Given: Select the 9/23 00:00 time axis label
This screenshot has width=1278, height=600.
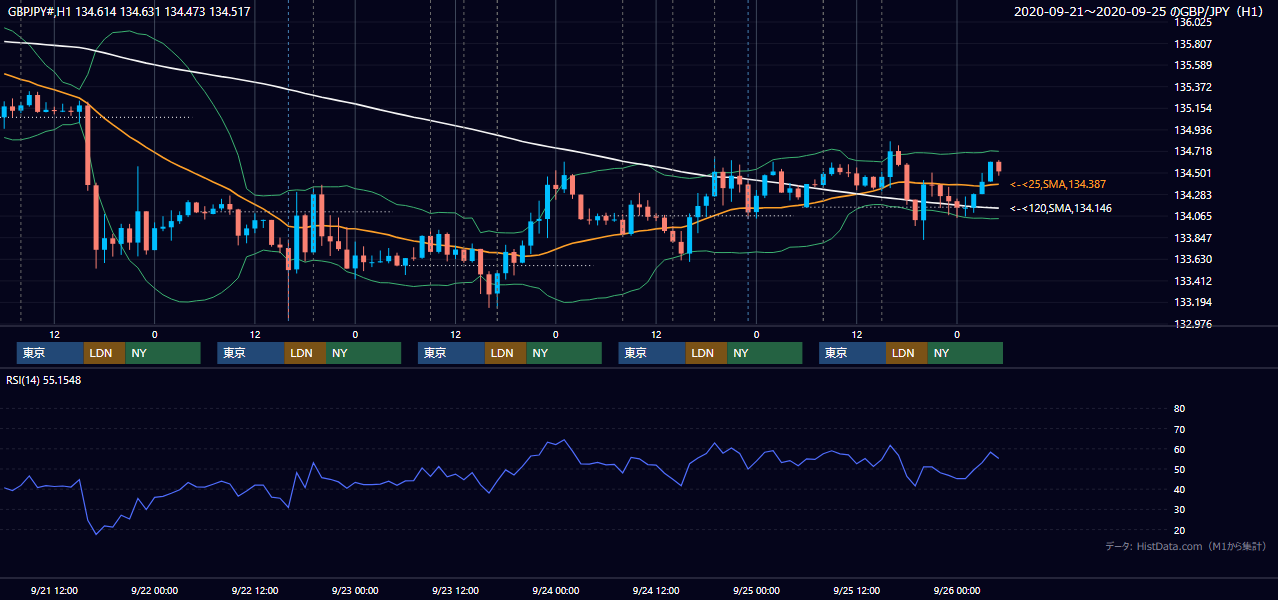Looking at the screenshot, I should (x=355, y=590).
